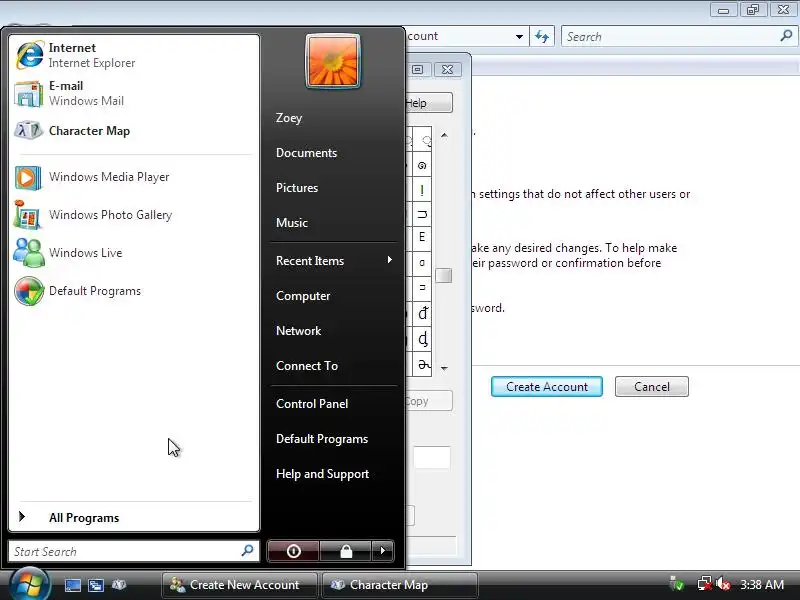Open Default Programs in left Start pane
The width and height of the screenshot is (800, 600).
tap(134, 291)
